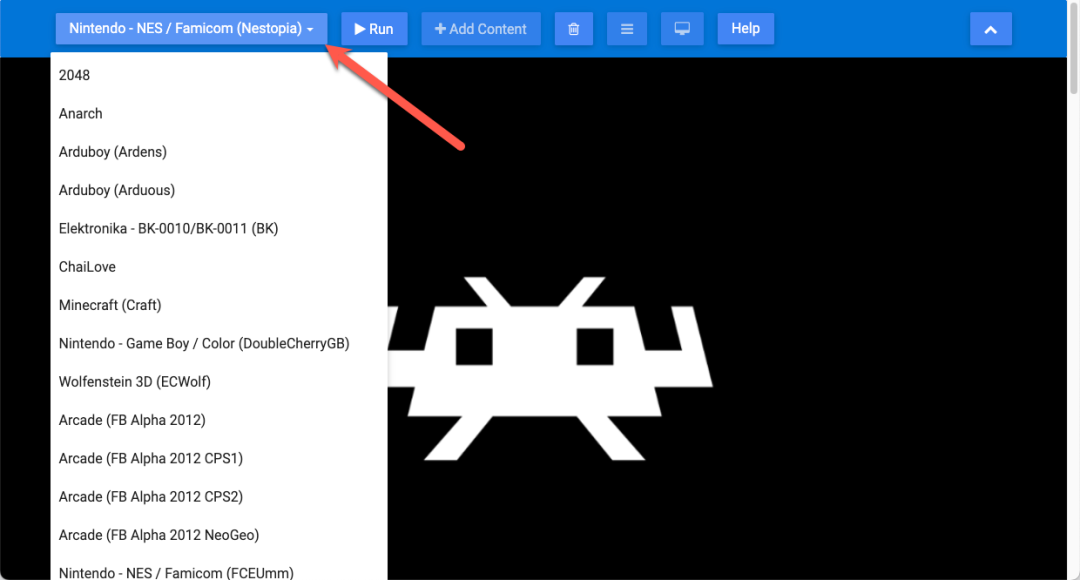Viewport: 1080px width, 580px height.
Task: Select Arcade (FB Alpha 2012 CPS2)
Action: pos(219,497)
